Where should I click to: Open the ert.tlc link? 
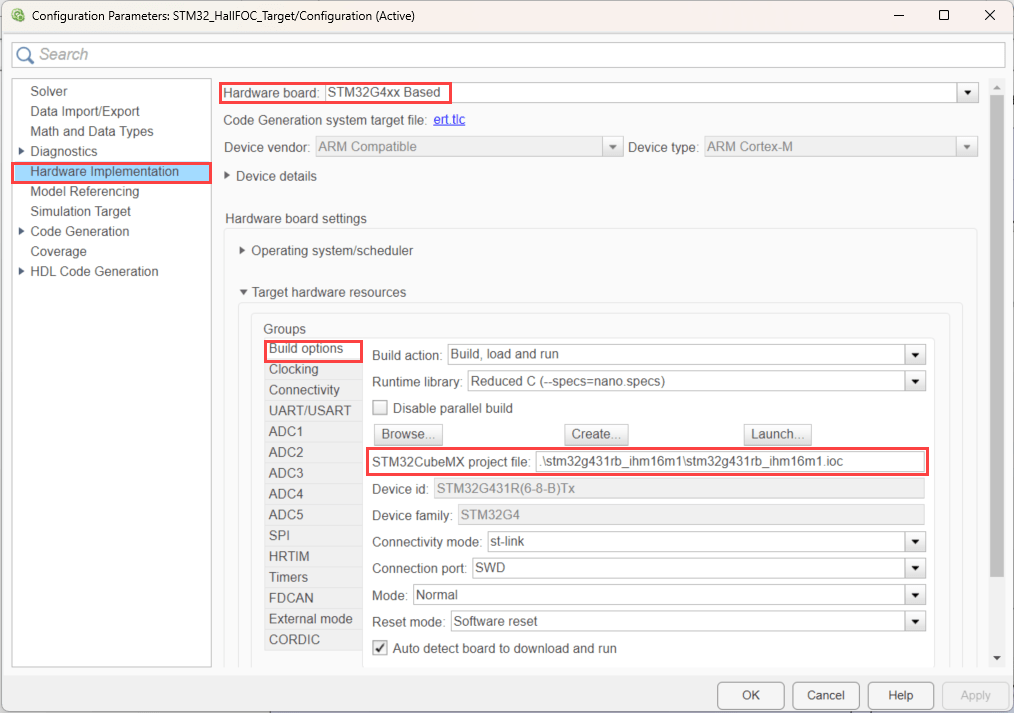point(449,120)
